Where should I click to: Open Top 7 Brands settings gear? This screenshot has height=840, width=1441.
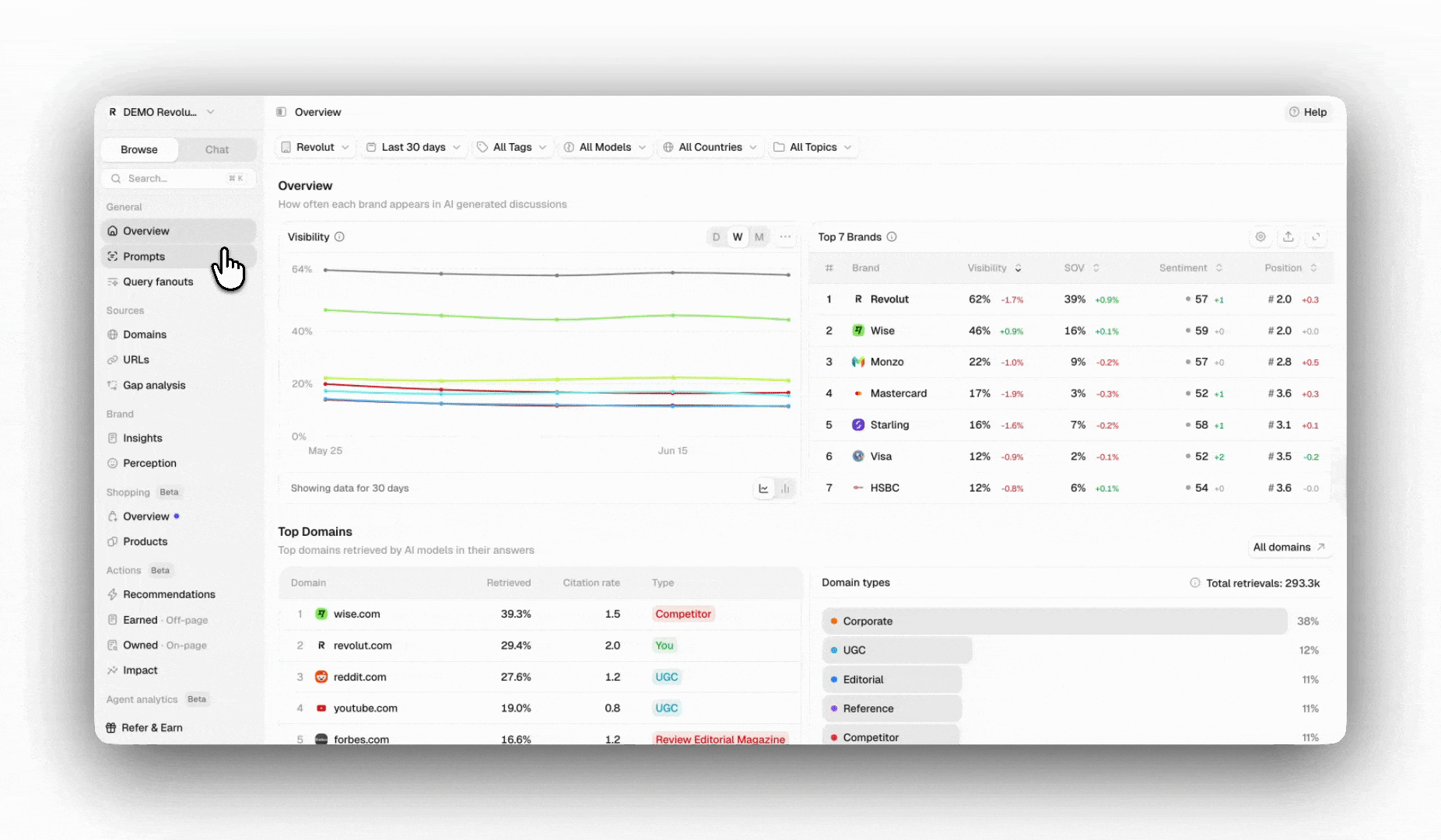[1260, 237]
